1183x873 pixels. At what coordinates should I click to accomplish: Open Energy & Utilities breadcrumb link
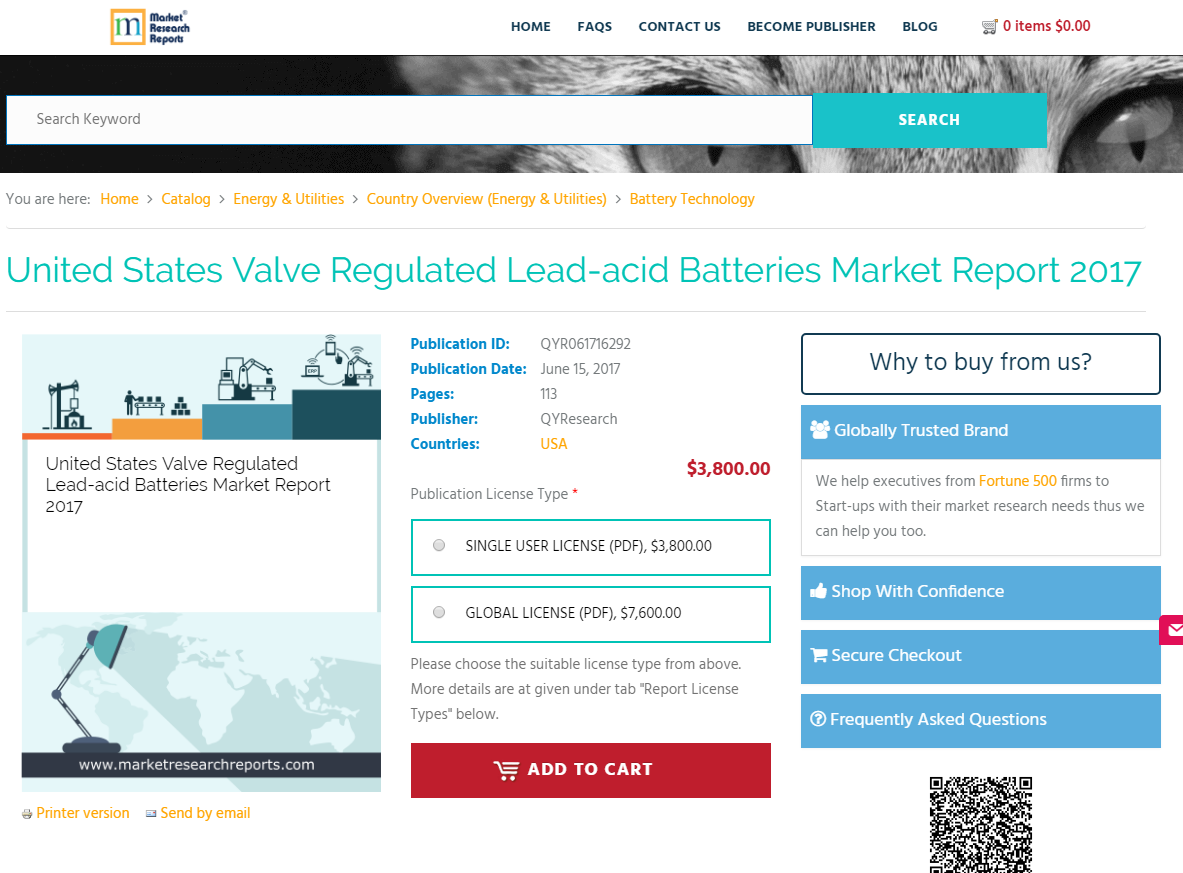[x=288, y=199]
